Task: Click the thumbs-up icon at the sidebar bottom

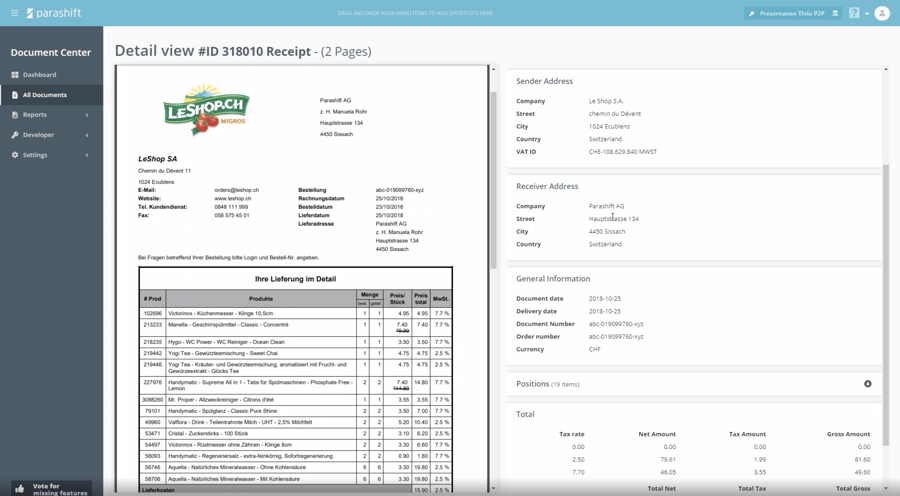Action: [20, 489]
